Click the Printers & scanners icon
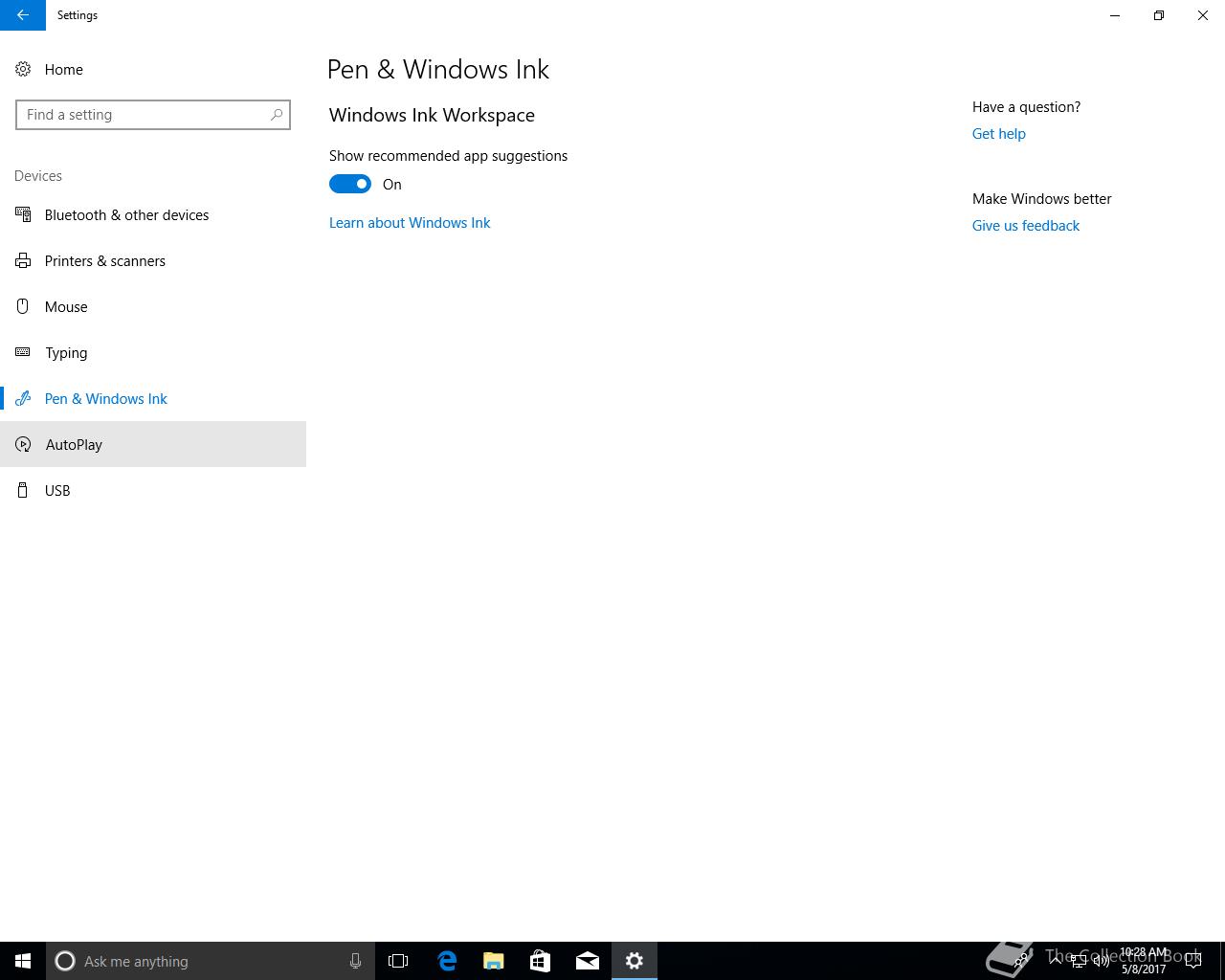The width and height of the screenshot is (1225, 980). coord(23,260)
